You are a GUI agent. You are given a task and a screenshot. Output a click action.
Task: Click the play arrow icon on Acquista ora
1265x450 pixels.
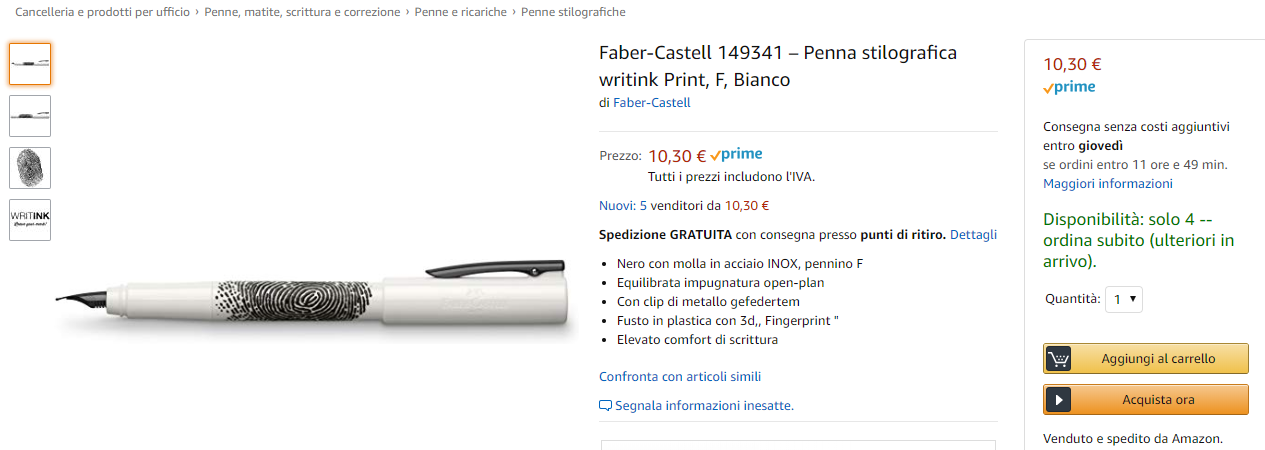click(x=1058, y=399)
